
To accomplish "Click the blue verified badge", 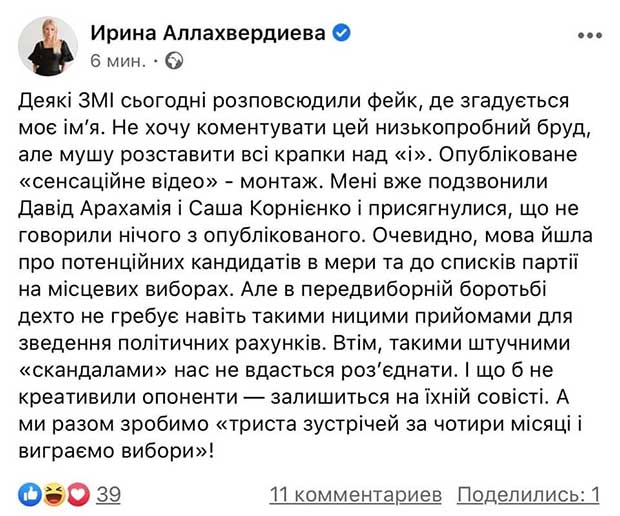I will click(342, 33).
